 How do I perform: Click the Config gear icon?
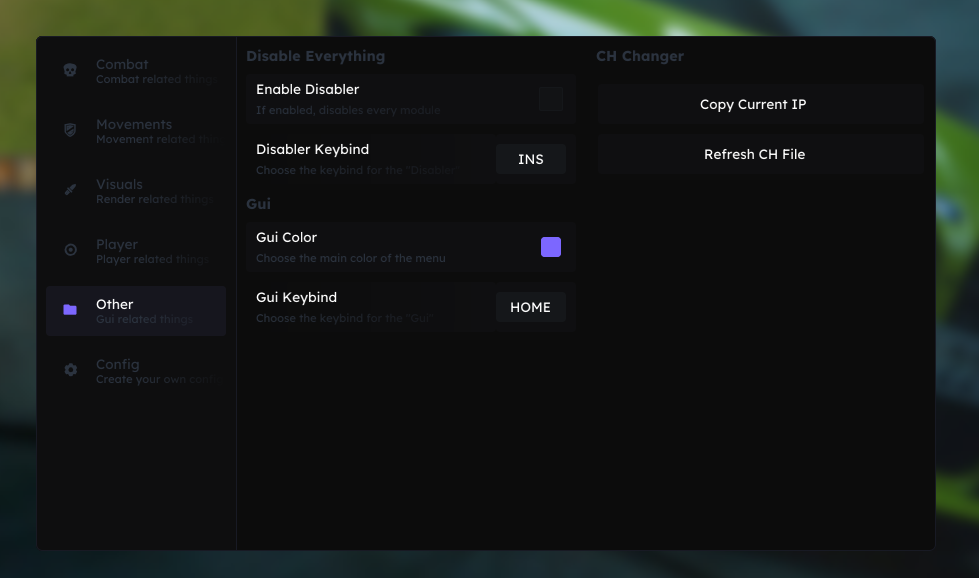[x=70, y=370]
